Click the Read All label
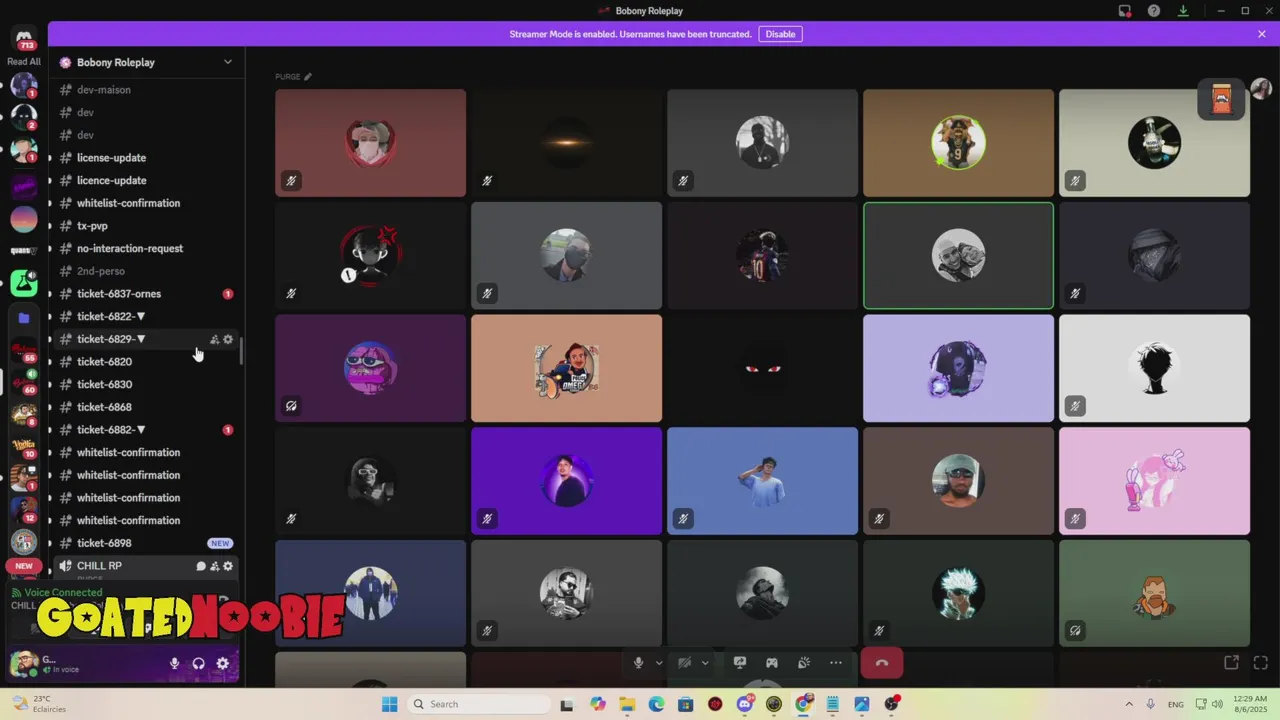Viewport: 1280px width, 720px height. tap(24, 62)
